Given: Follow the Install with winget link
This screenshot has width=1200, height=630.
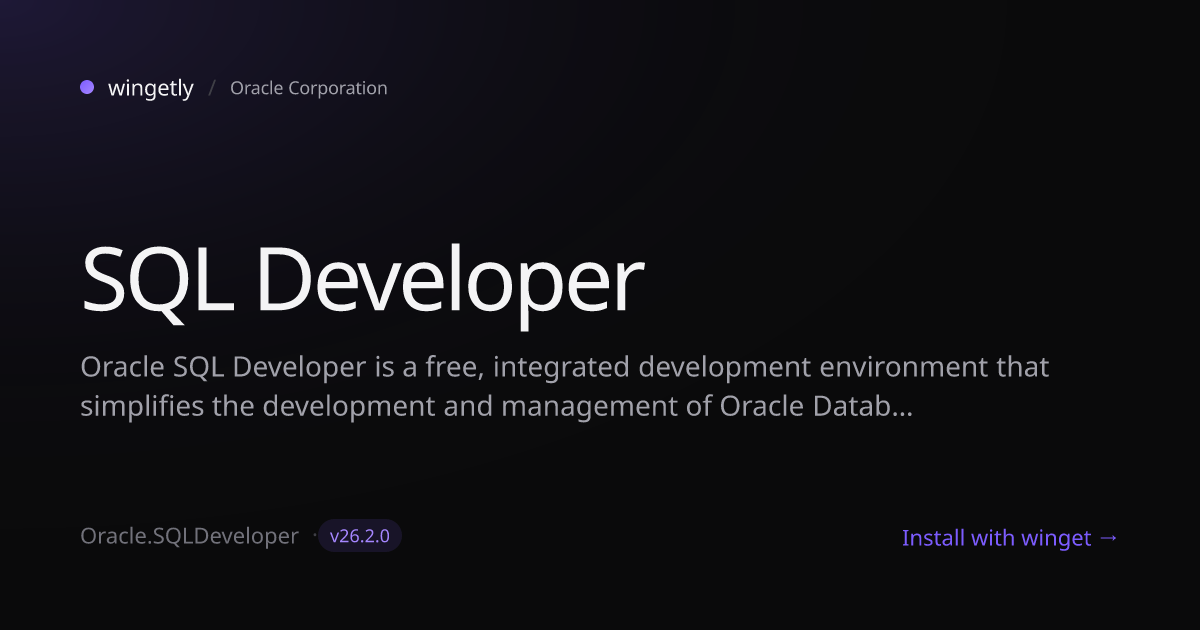Looking at the screenshot, I should point(1010,538).
